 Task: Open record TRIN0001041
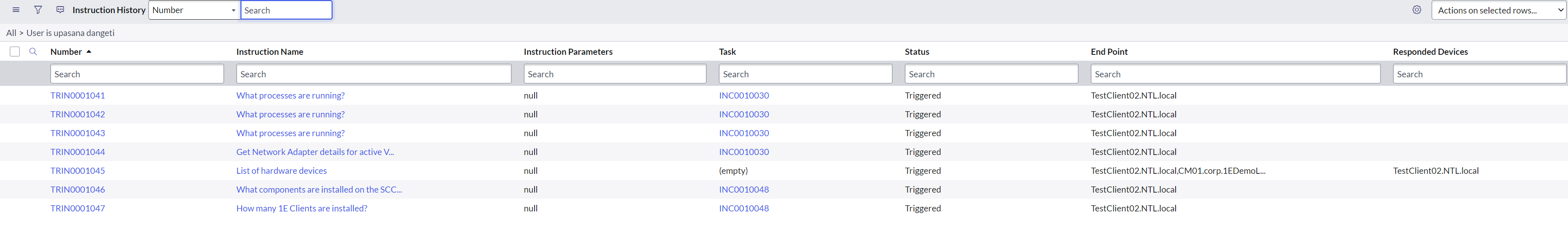click(77, 95)
